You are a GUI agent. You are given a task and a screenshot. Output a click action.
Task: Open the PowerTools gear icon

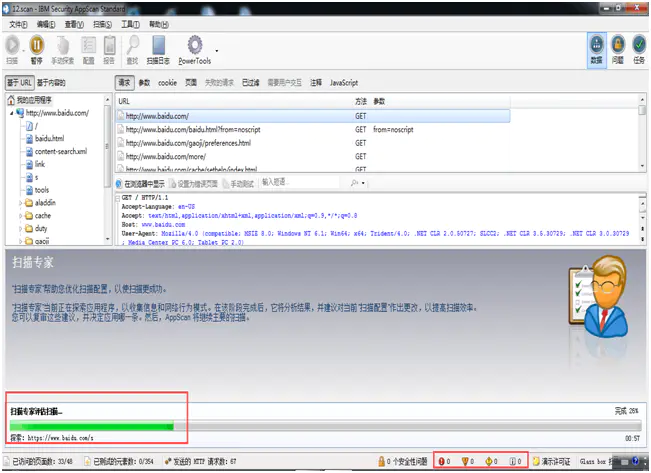click(x=195, y=45)
